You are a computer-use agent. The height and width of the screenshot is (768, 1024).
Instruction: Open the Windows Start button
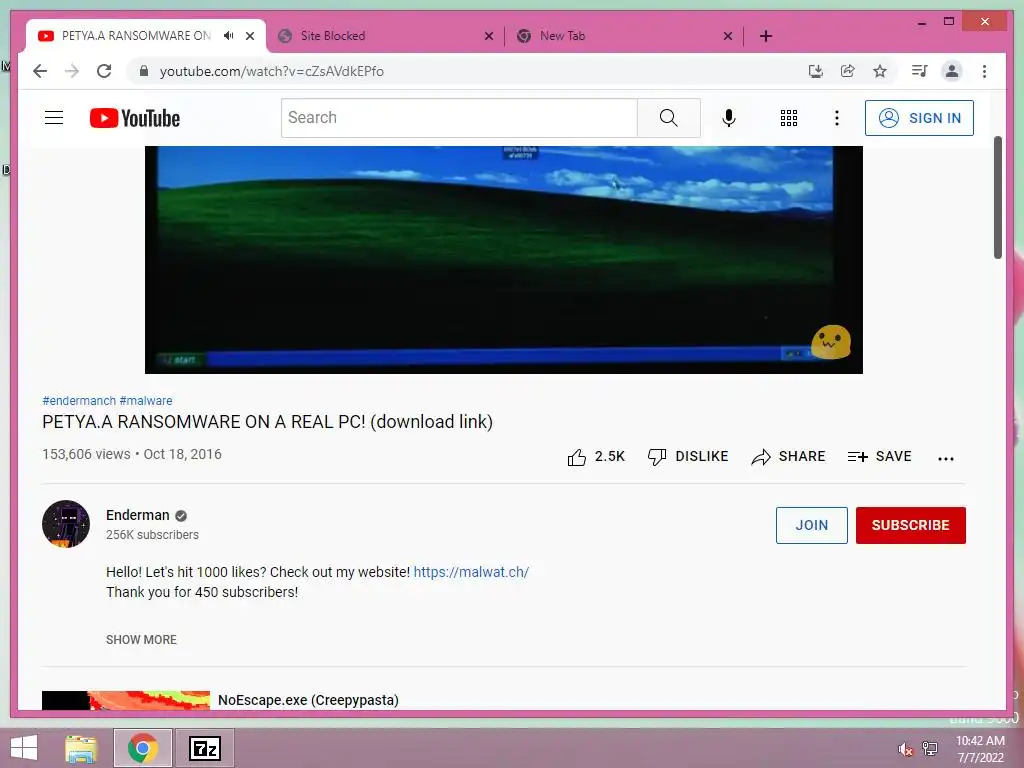click(24, 748)
